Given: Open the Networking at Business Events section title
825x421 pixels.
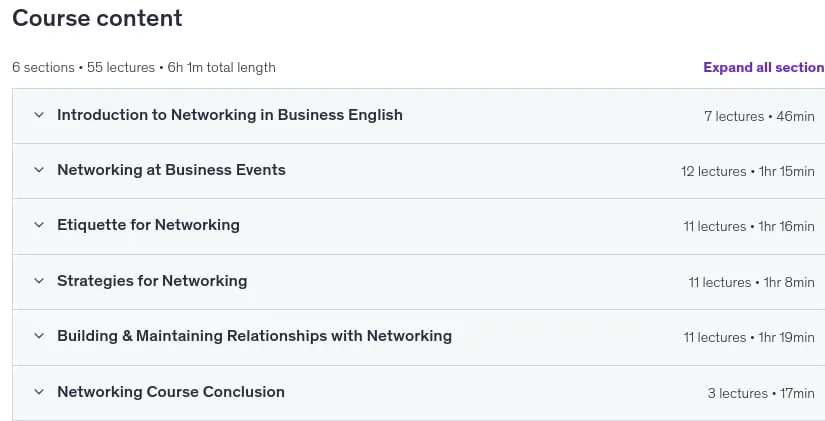Looking at the screenshot, I should pyautogui.click(x=172, y=169).
